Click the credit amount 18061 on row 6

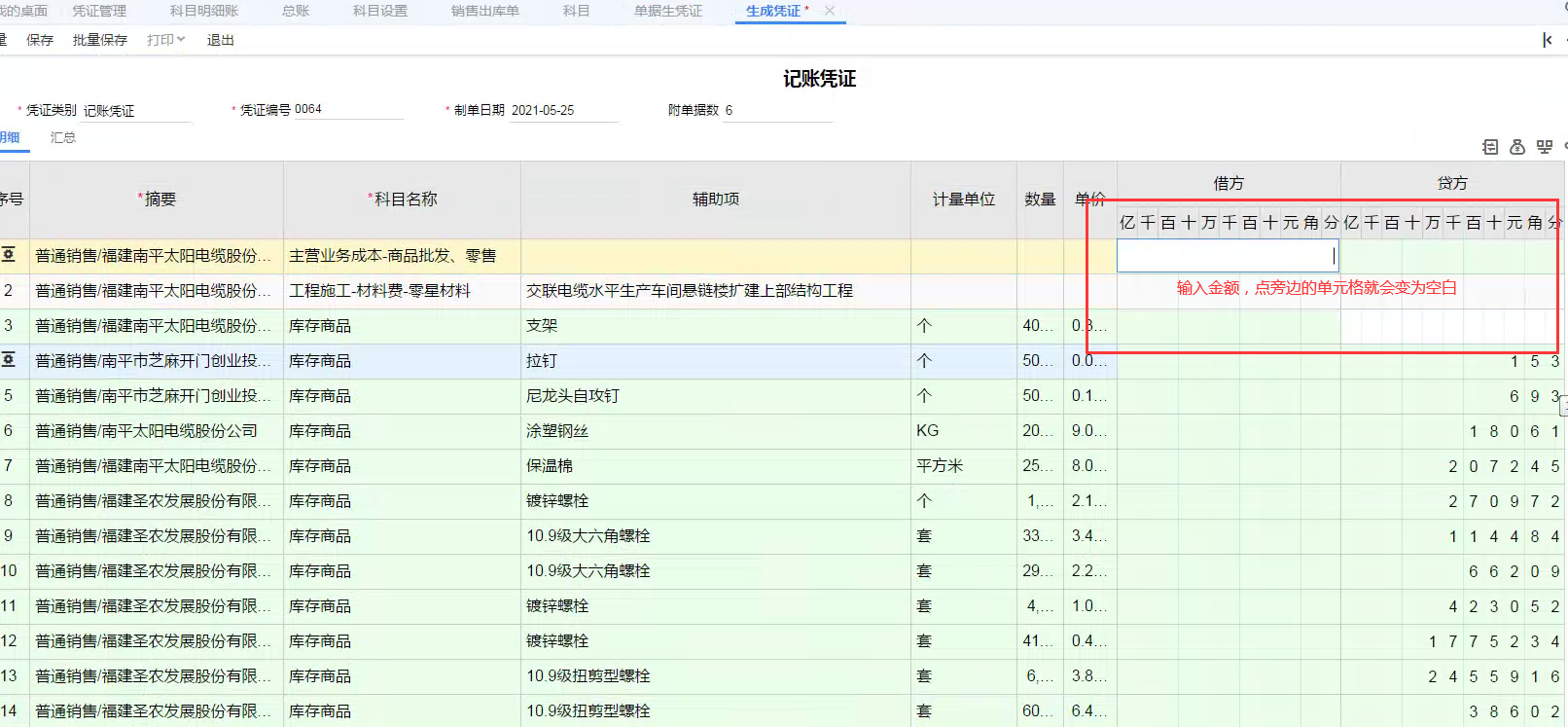[x=1514, y=432]
